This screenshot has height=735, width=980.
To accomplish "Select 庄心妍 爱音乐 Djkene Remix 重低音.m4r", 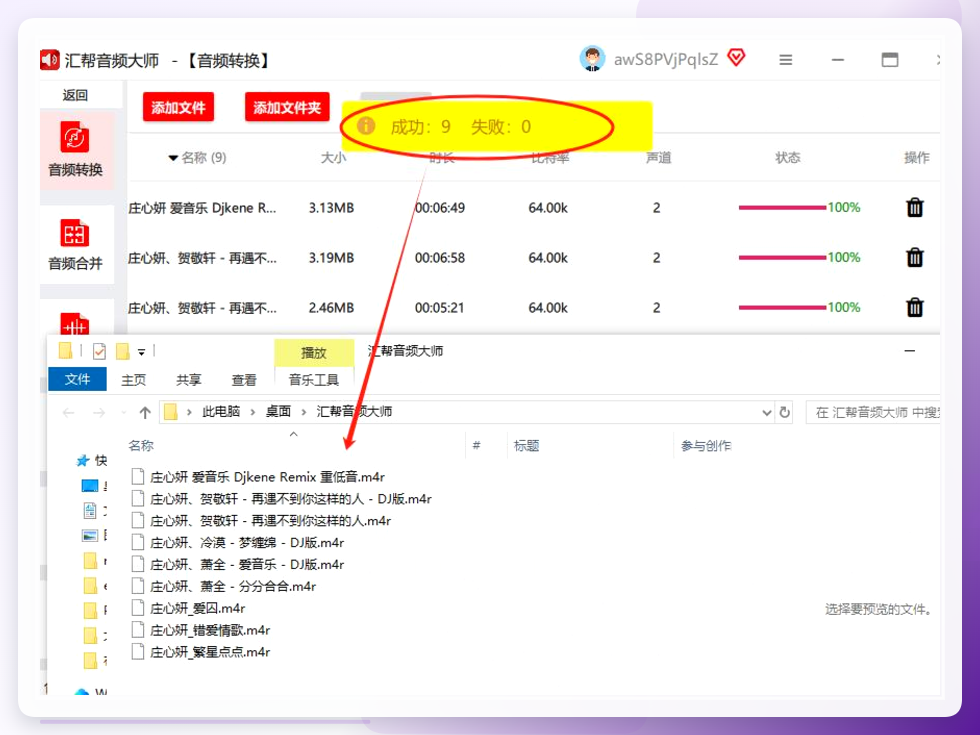I will [x=267, y=477].
